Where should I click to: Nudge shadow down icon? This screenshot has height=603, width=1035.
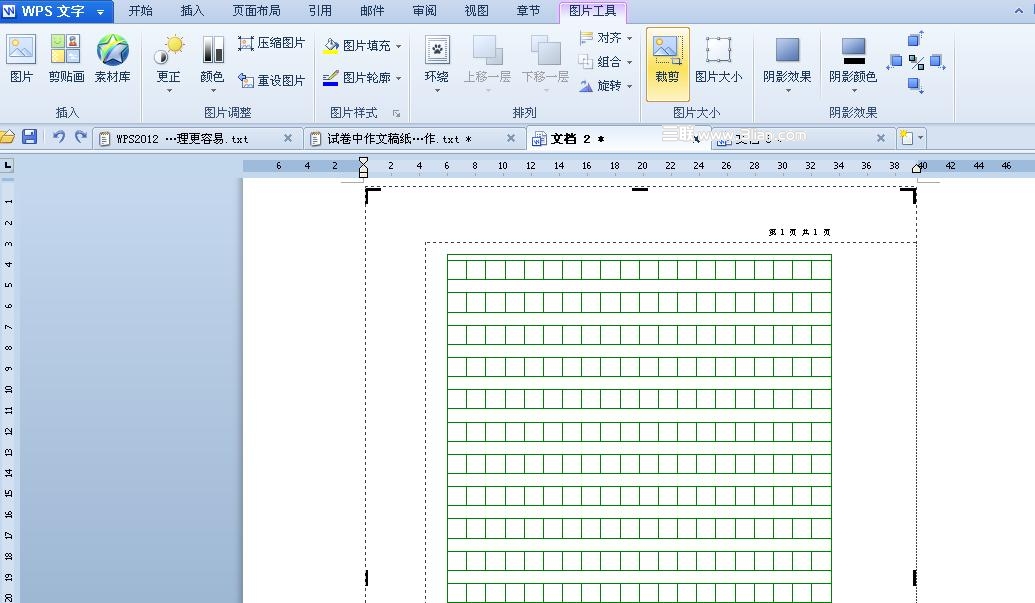tap(916, 84)
